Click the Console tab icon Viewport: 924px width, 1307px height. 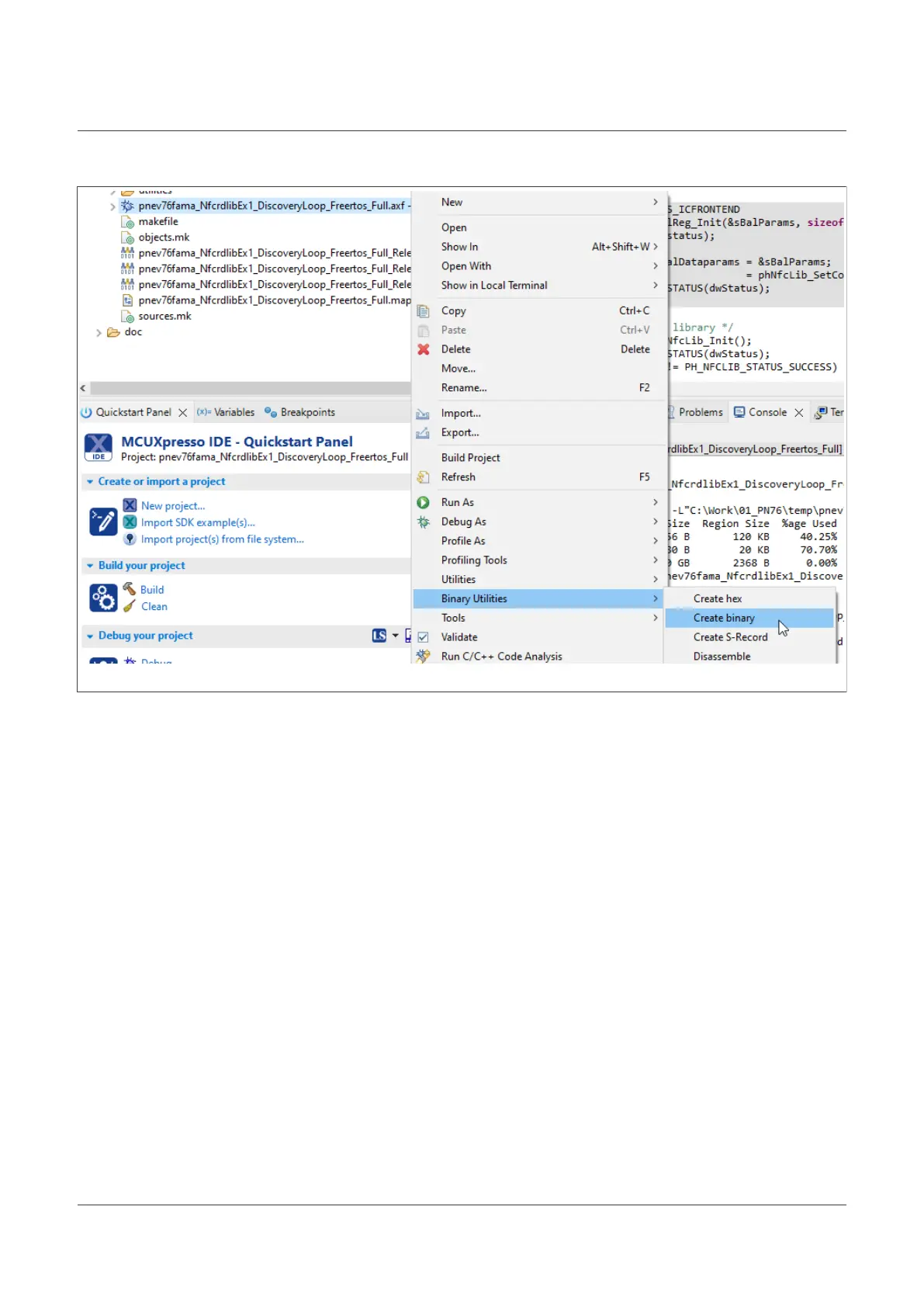point(739,412)
